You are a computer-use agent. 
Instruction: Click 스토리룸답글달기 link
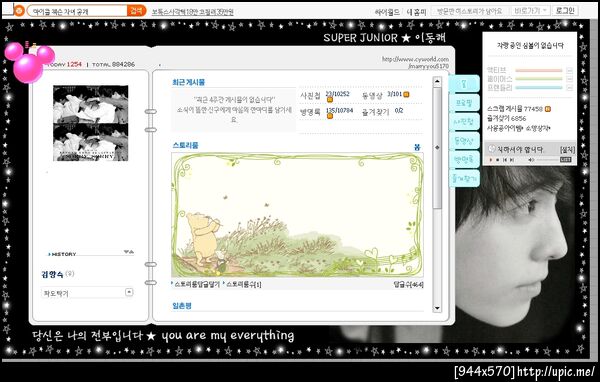pyautogui.click(x=197, y=284)
